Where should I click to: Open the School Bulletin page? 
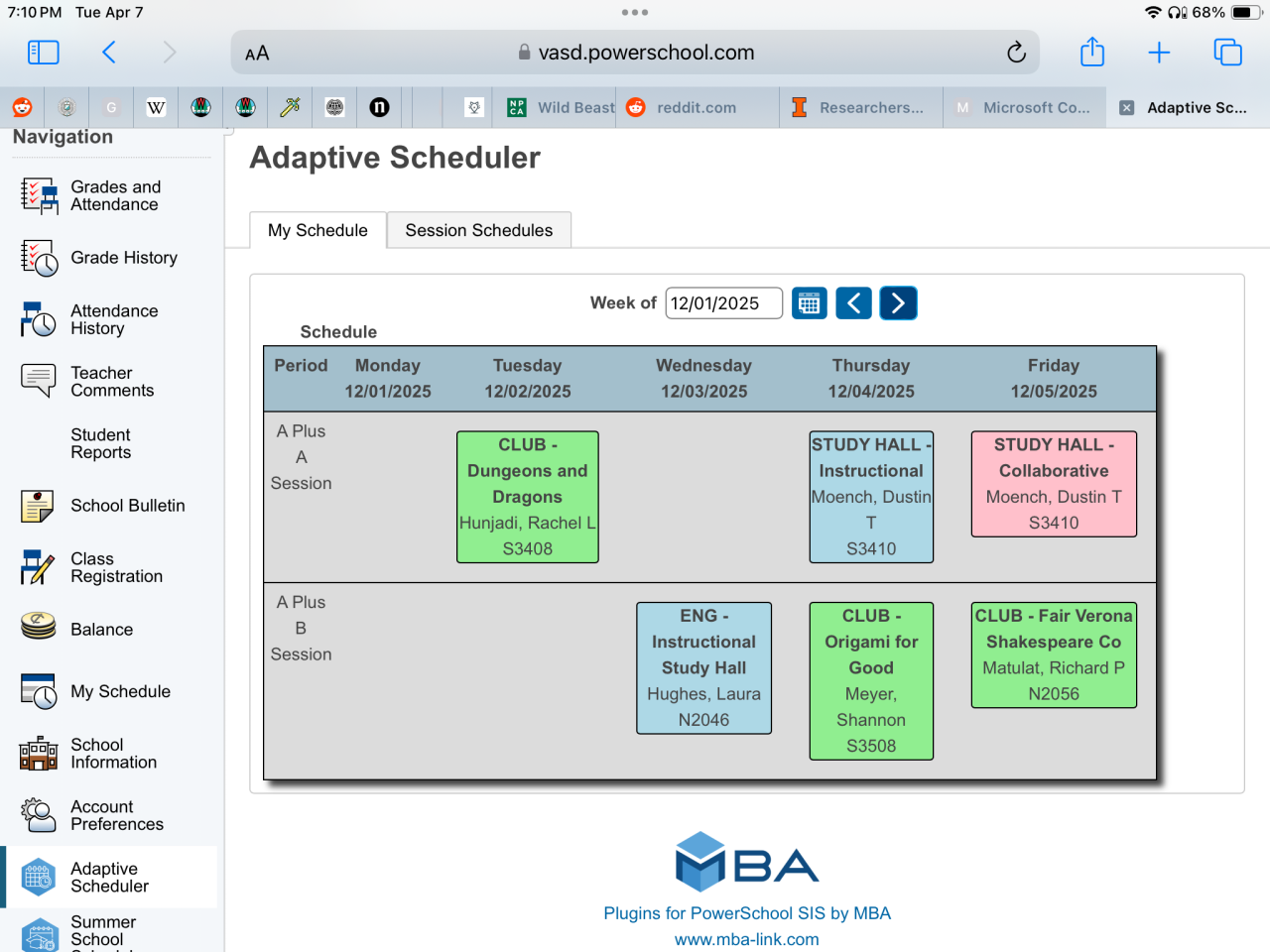click(x=127, y=506)
